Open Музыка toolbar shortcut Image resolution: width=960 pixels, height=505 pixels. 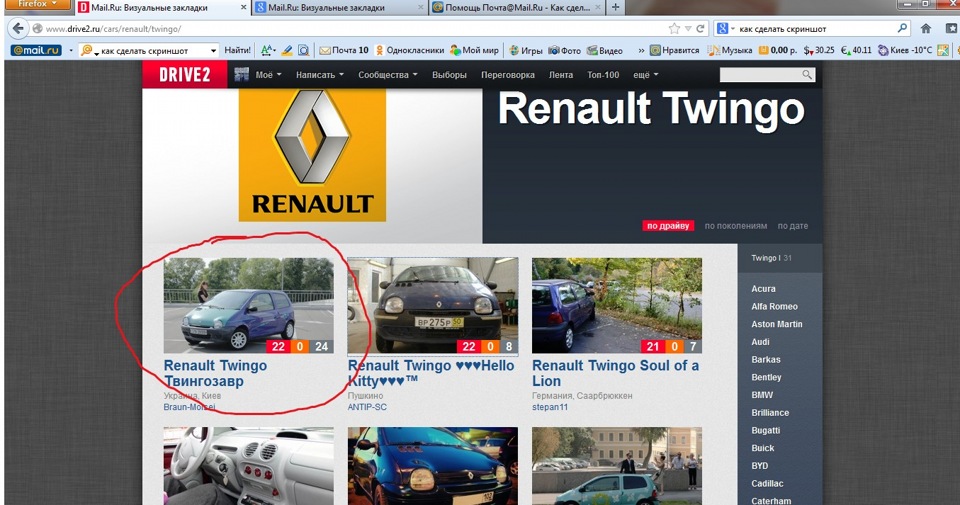click(730, 50)
